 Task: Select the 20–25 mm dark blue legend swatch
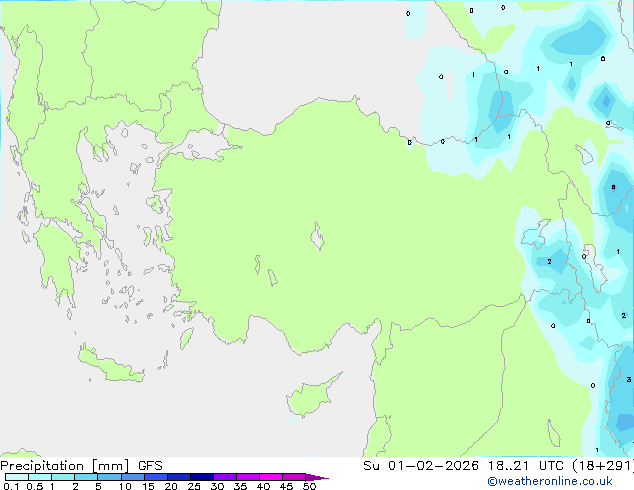(179, 477)
